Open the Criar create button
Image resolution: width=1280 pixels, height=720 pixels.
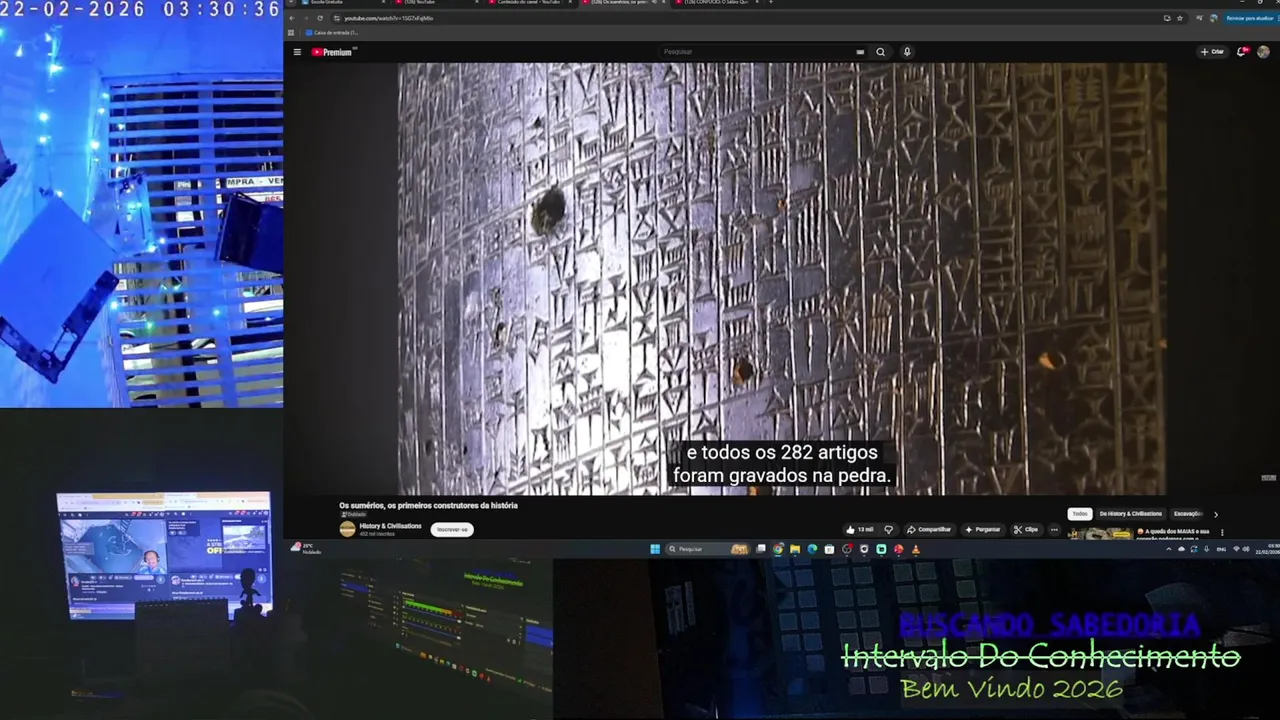point(1212,52)
